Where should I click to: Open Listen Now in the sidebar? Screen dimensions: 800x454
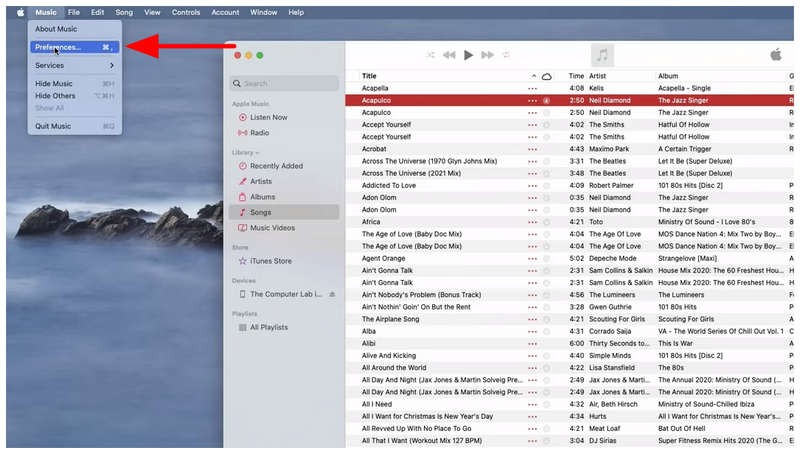268,117
